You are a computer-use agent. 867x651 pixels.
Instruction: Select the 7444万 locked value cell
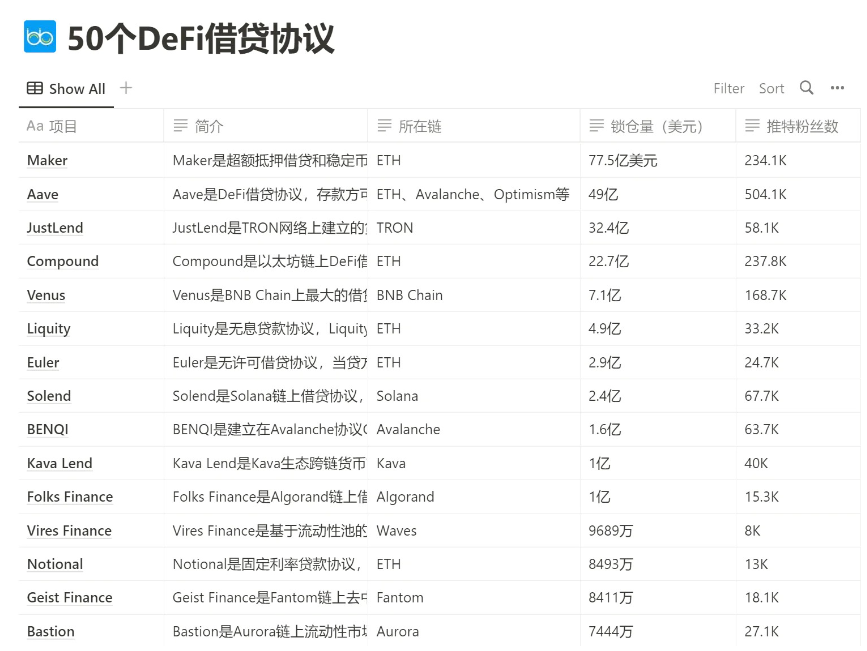658,631
